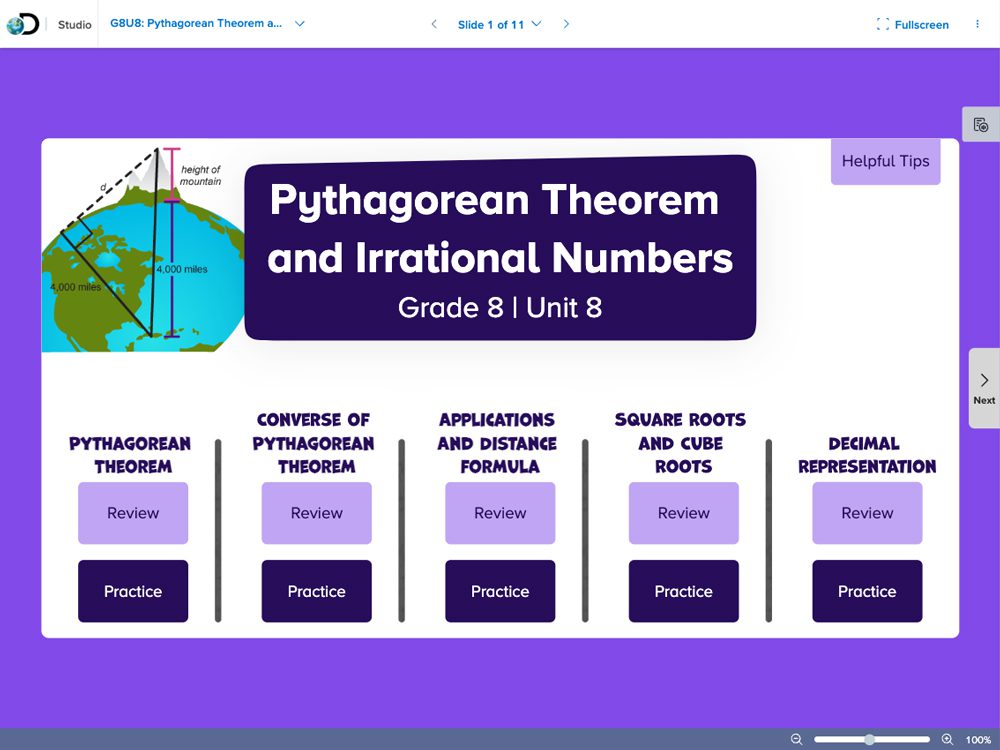Adjust the zoom level slider
Screen dimensions: 1000x750
[x=870, y=739]
